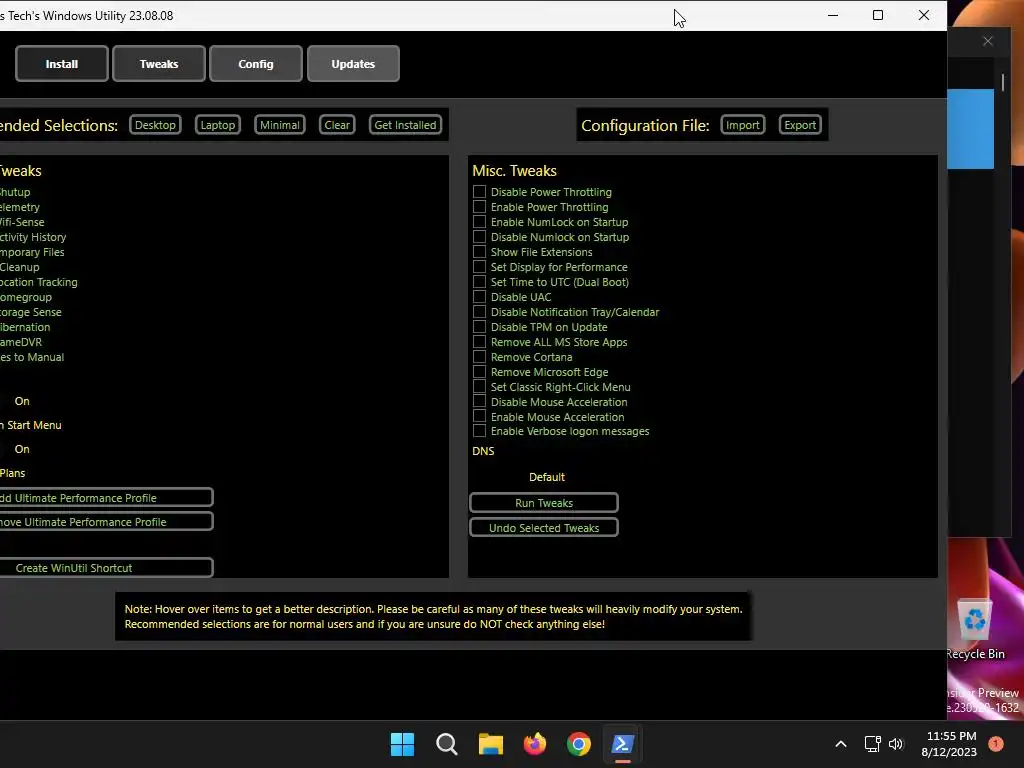Check Enable Power Throttling
Image resolution: width=1024 pixels, height=768 pixels.
(479, 207)
